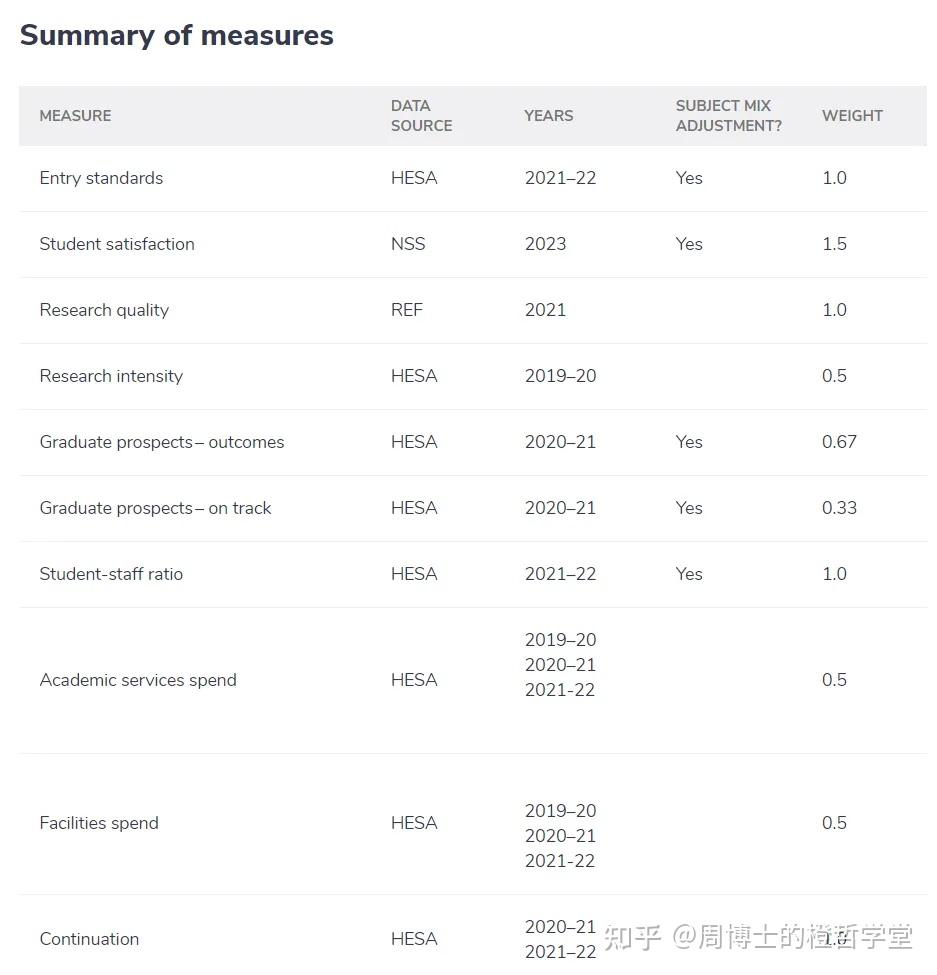Click the WEIGHT column header

(851, 115)
